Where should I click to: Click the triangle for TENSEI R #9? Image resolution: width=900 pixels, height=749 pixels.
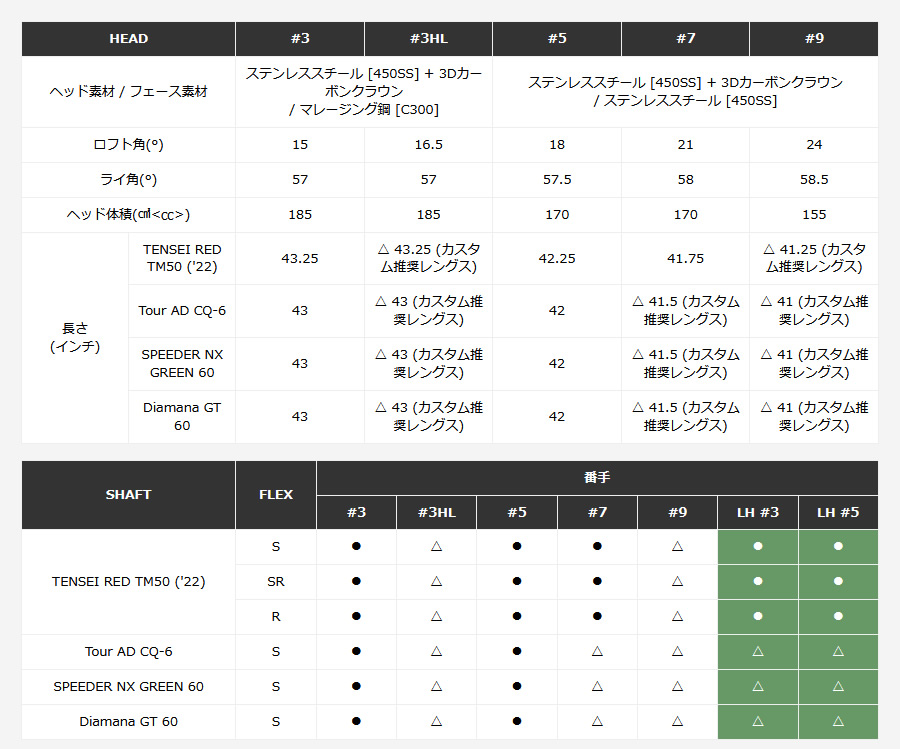point(677,616)
